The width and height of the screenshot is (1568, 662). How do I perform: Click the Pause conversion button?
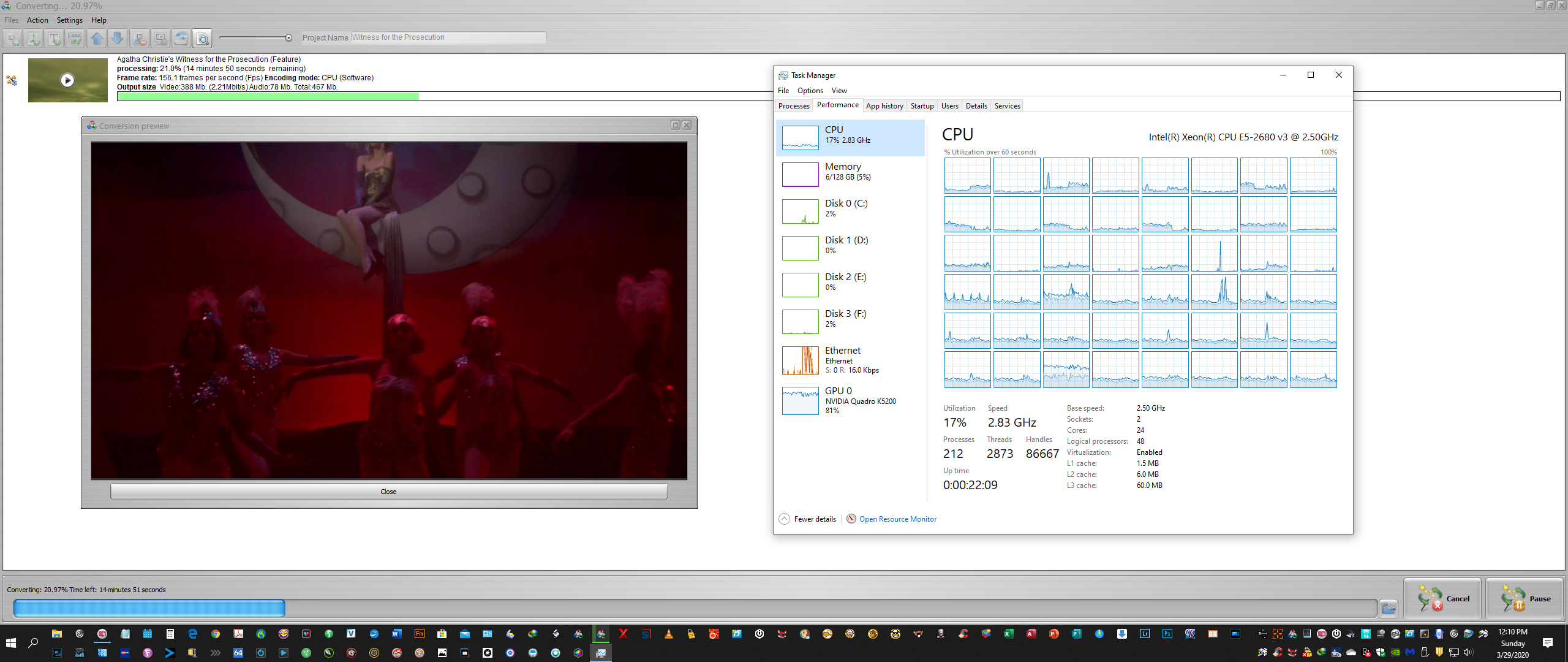click(x=1525, y=599)
